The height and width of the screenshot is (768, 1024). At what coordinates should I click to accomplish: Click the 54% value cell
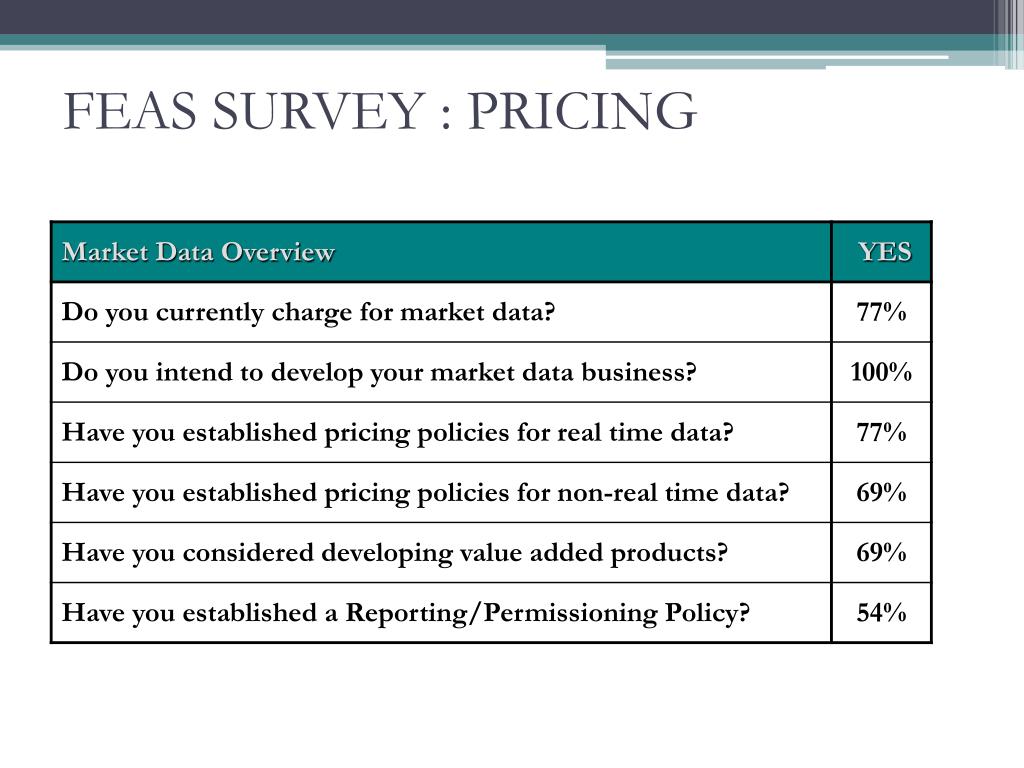tap(882, 613)
